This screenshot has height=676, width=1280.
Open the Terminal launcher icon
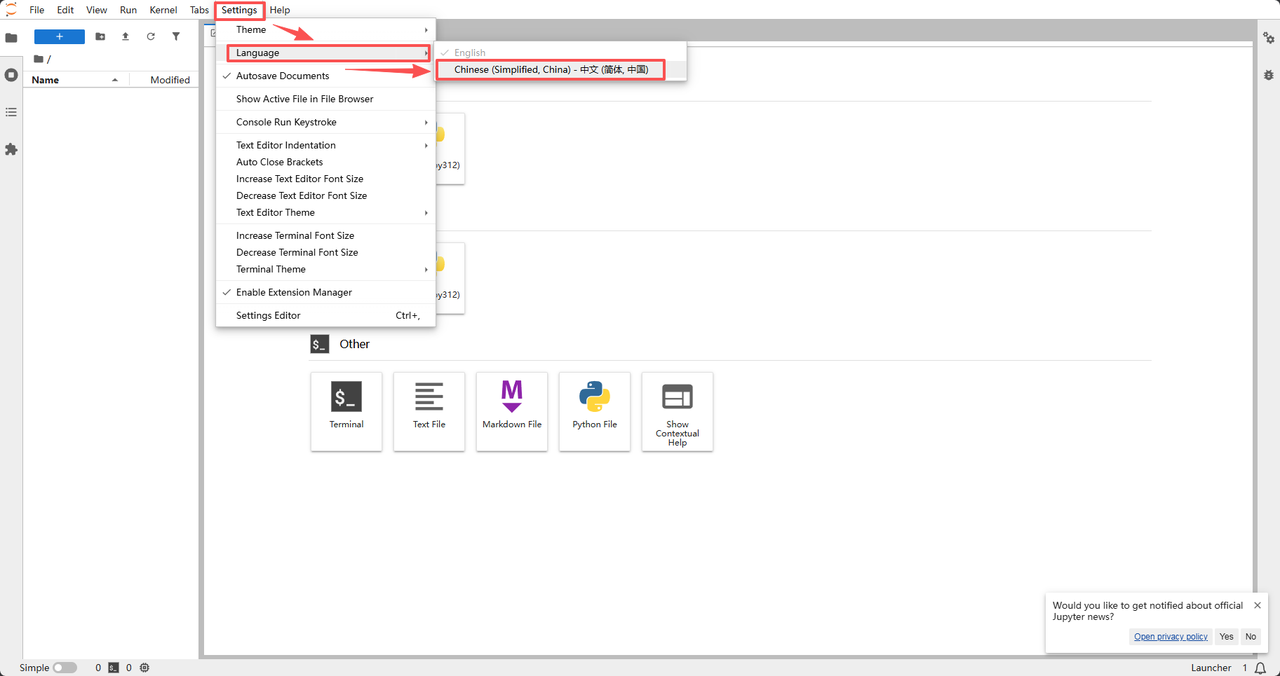click(346, 410)
